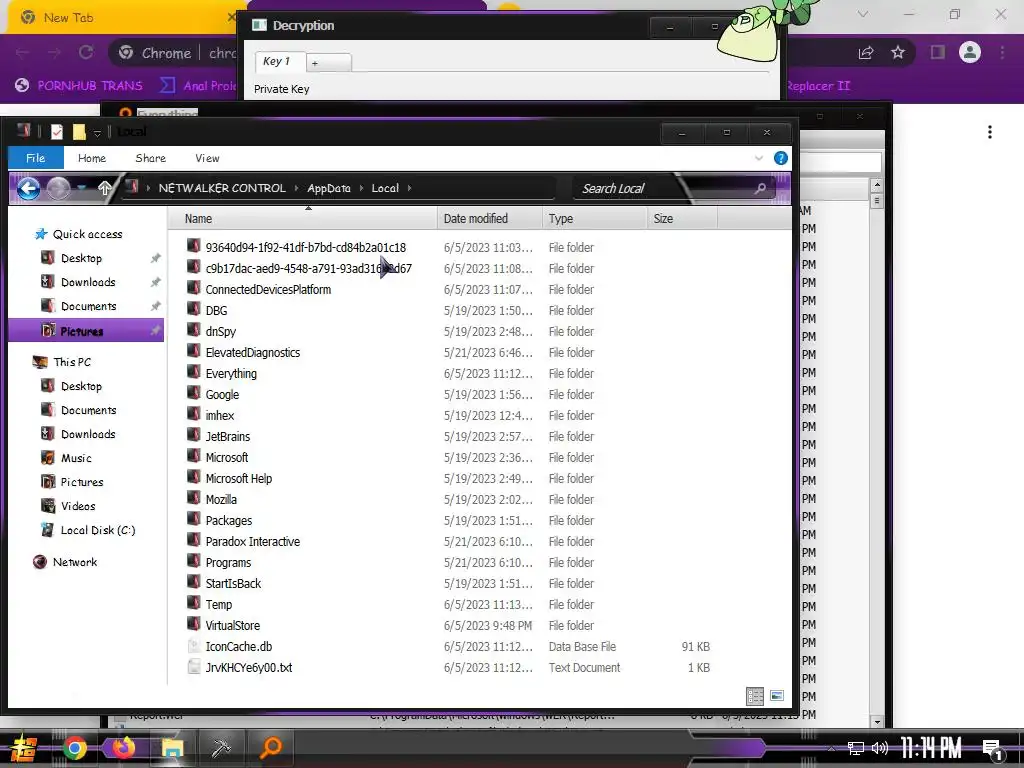This screenshot has height=768, width=1024.
Task: Select Quick access in navigation pane
Action: [x=88, y=234]
